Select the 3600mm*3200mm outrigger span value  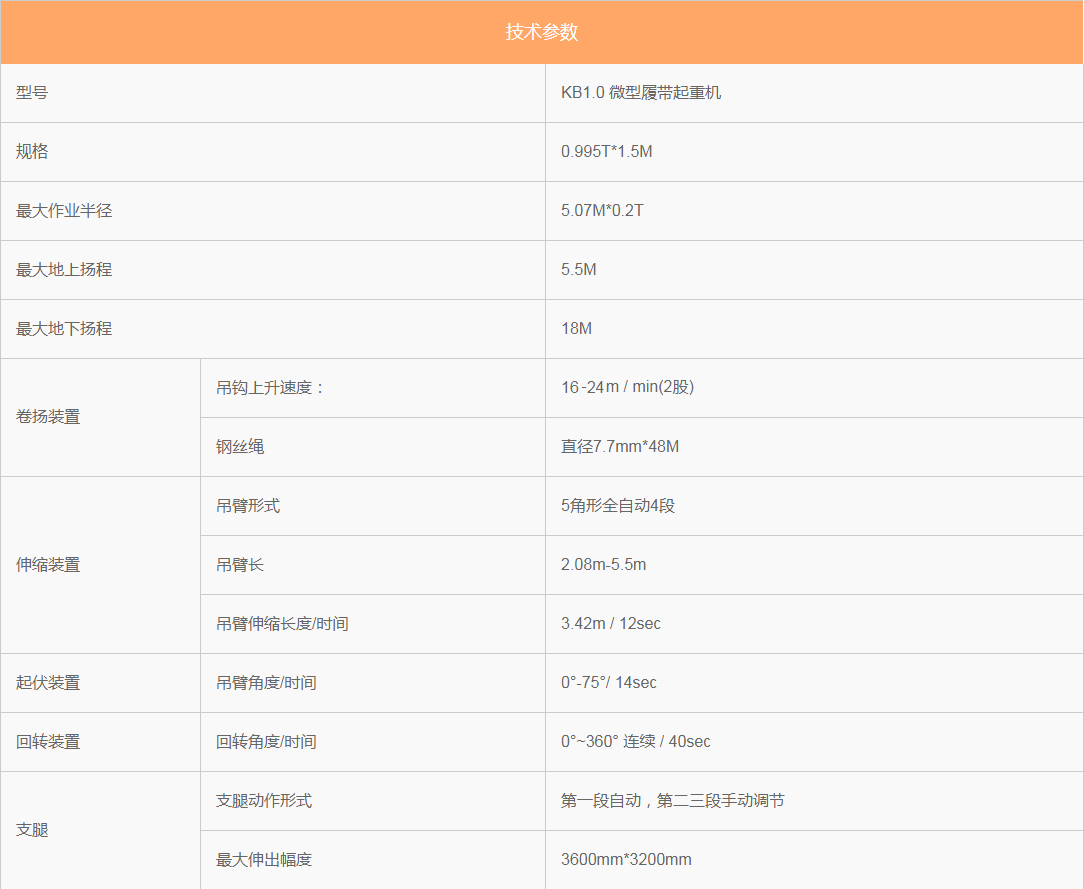coord(626,860)
